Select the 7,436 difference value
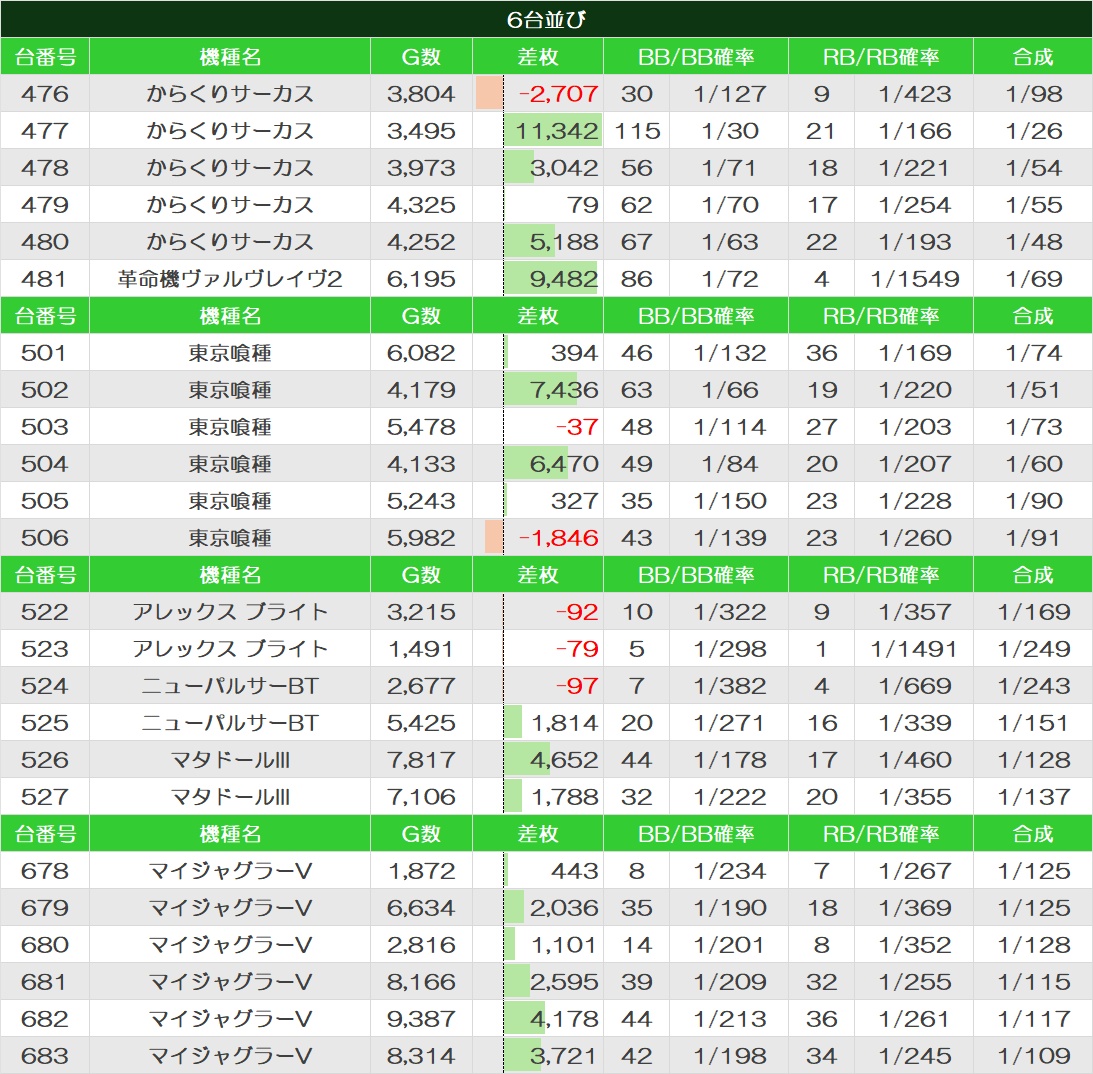 coord(563,390)
